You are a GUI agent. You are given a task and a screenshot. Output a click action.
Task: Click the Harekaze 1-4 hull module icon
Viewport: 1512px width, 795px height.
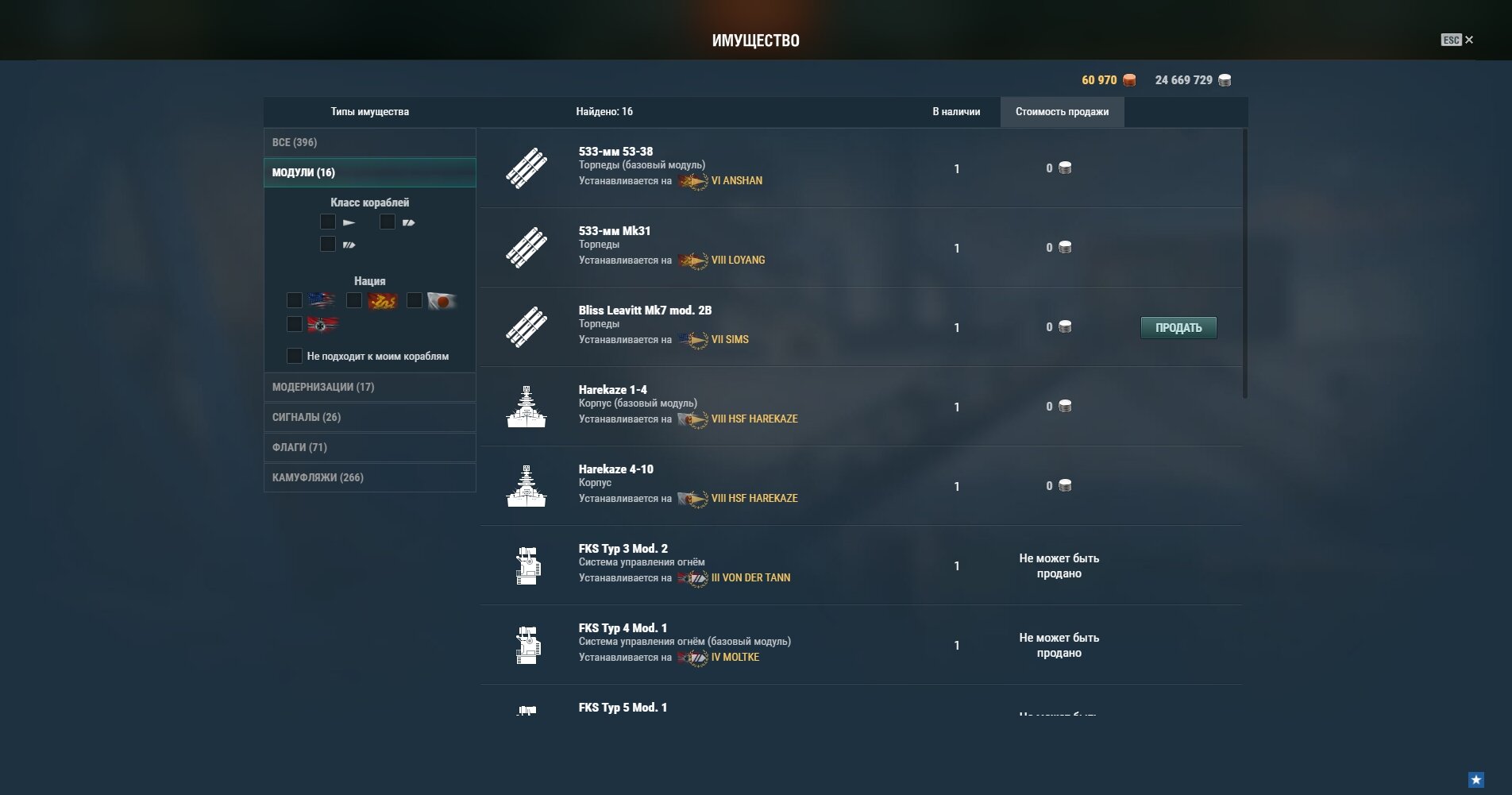coord(526,407)
